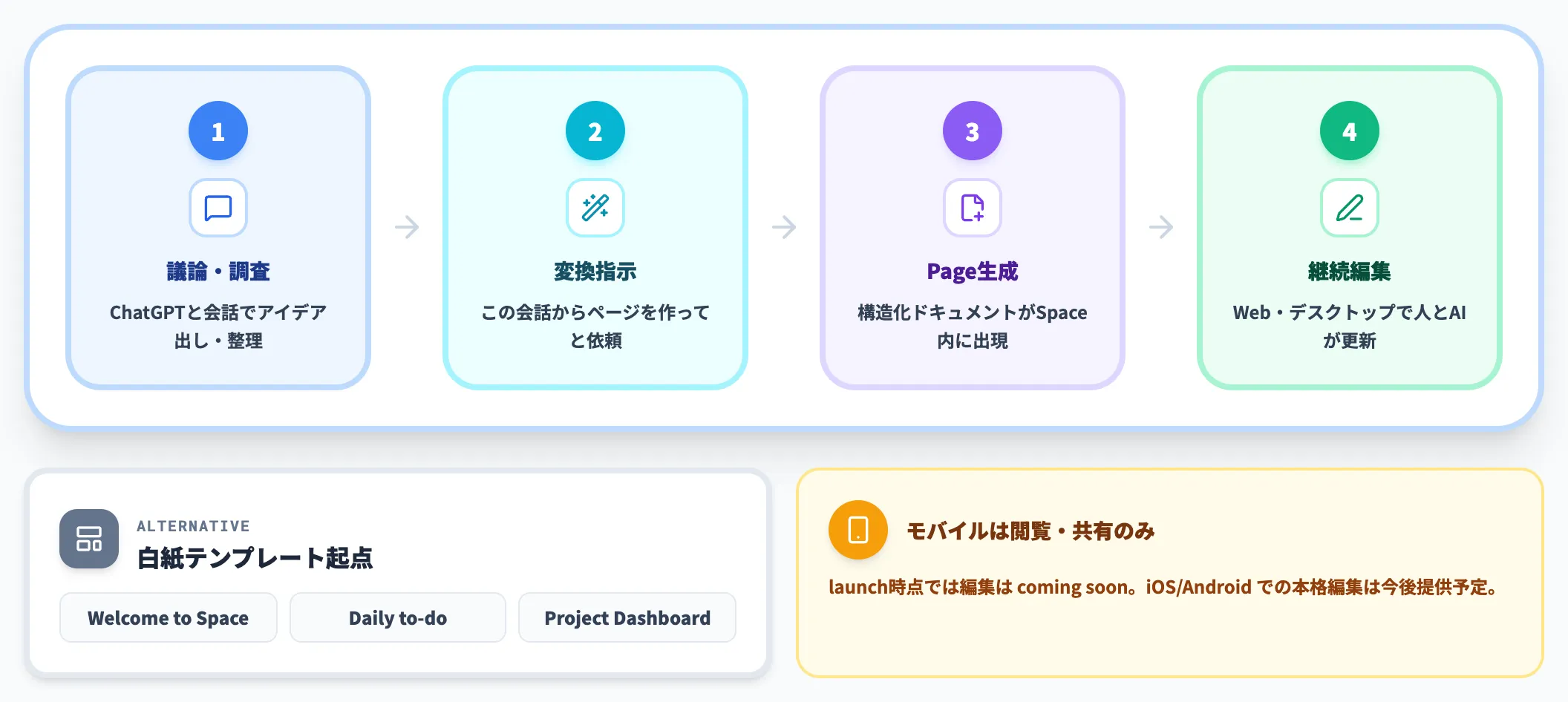Click the 議論・調査 heading
Viewport: 1568px width, 702px height.
coord(218,272)
